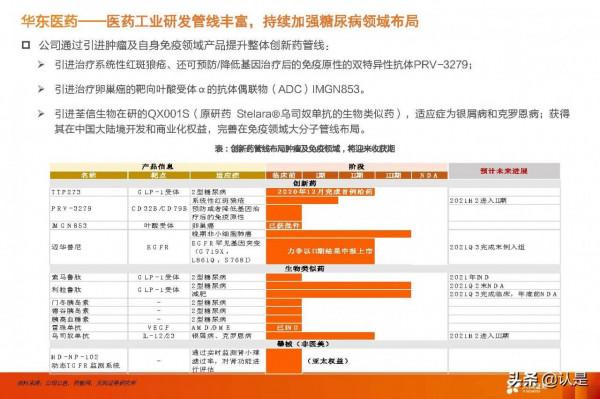
Task: Click the CD32B/CD79B target cell
Action: pyautogui.click(x=159, y=208)
